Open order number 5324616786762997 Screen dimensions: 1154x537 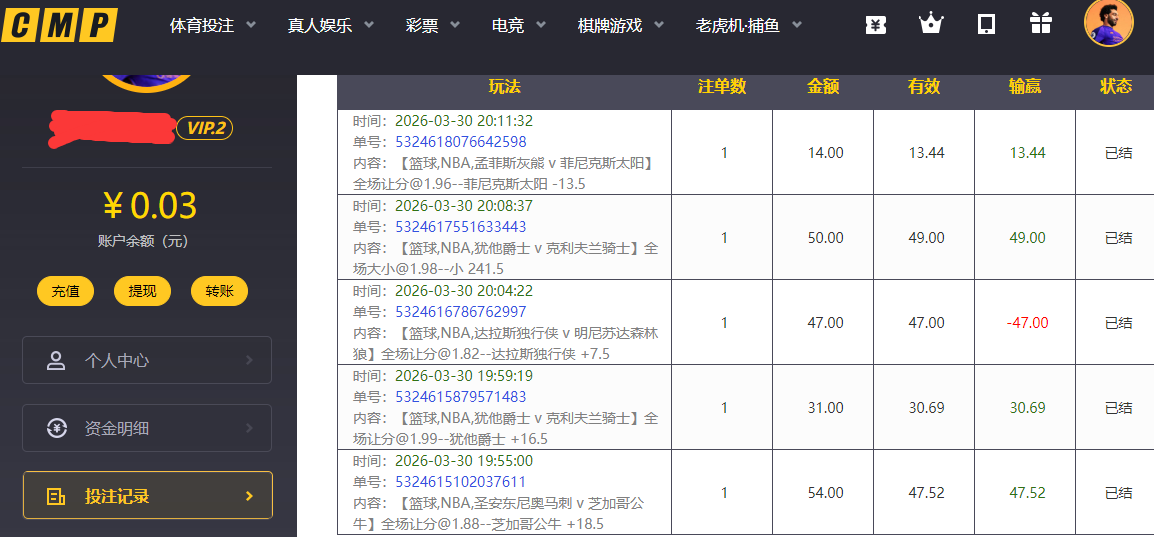point(461,312)
